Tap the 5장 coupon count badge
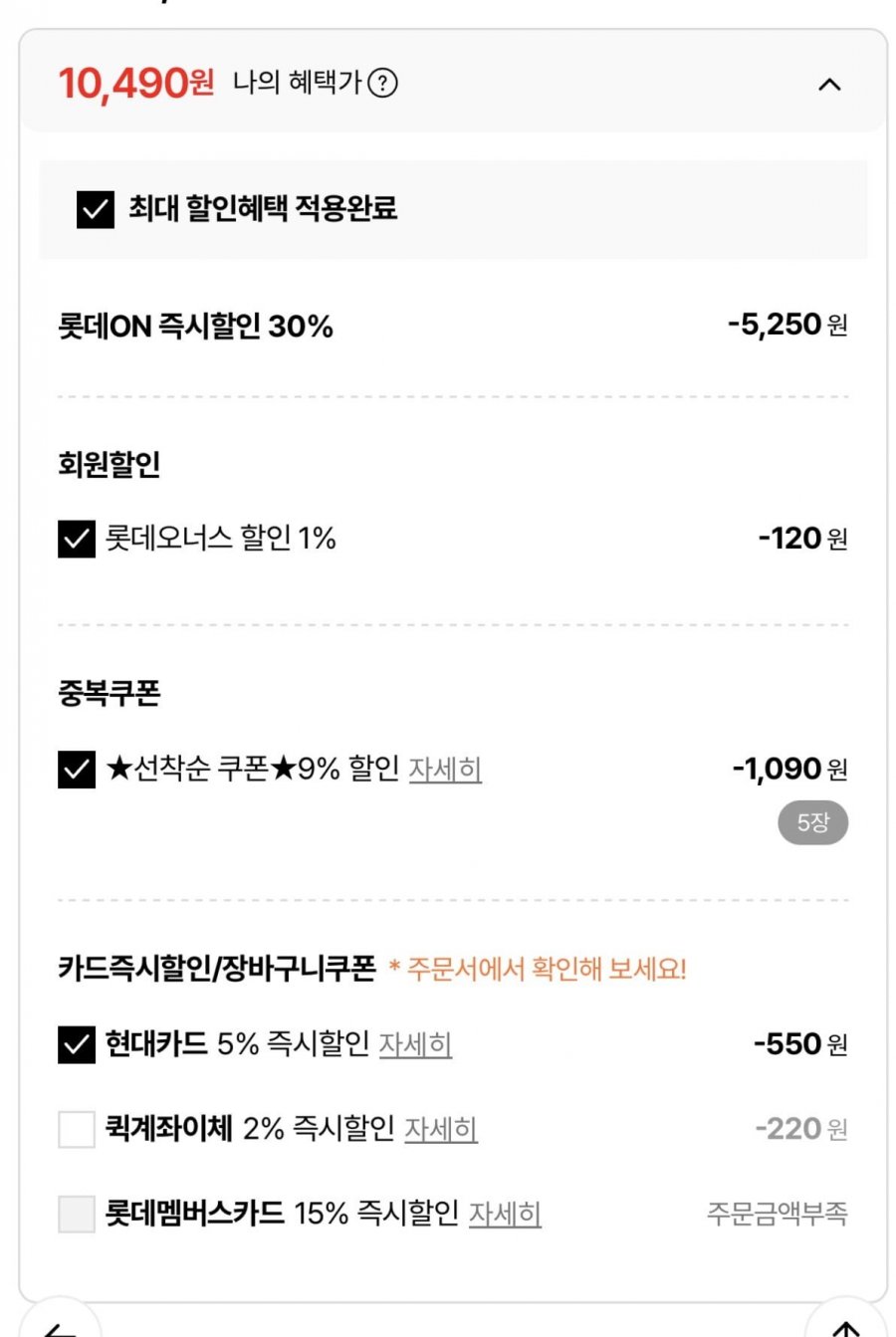This screenshot has width=896, height=1337. (x=812, y=823)
